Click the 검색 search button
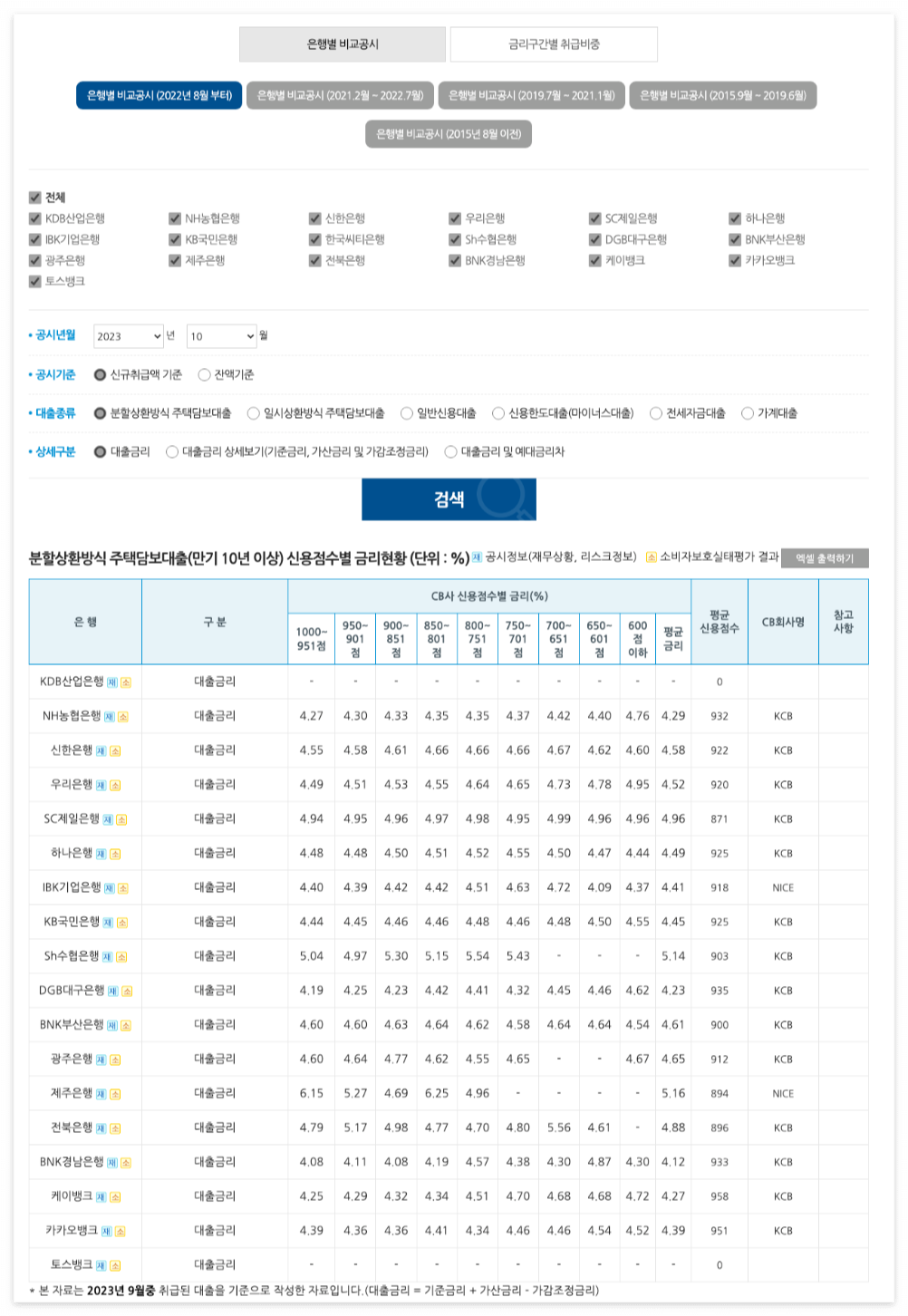This screenshot has width=908, height=1316. [449, 499]
